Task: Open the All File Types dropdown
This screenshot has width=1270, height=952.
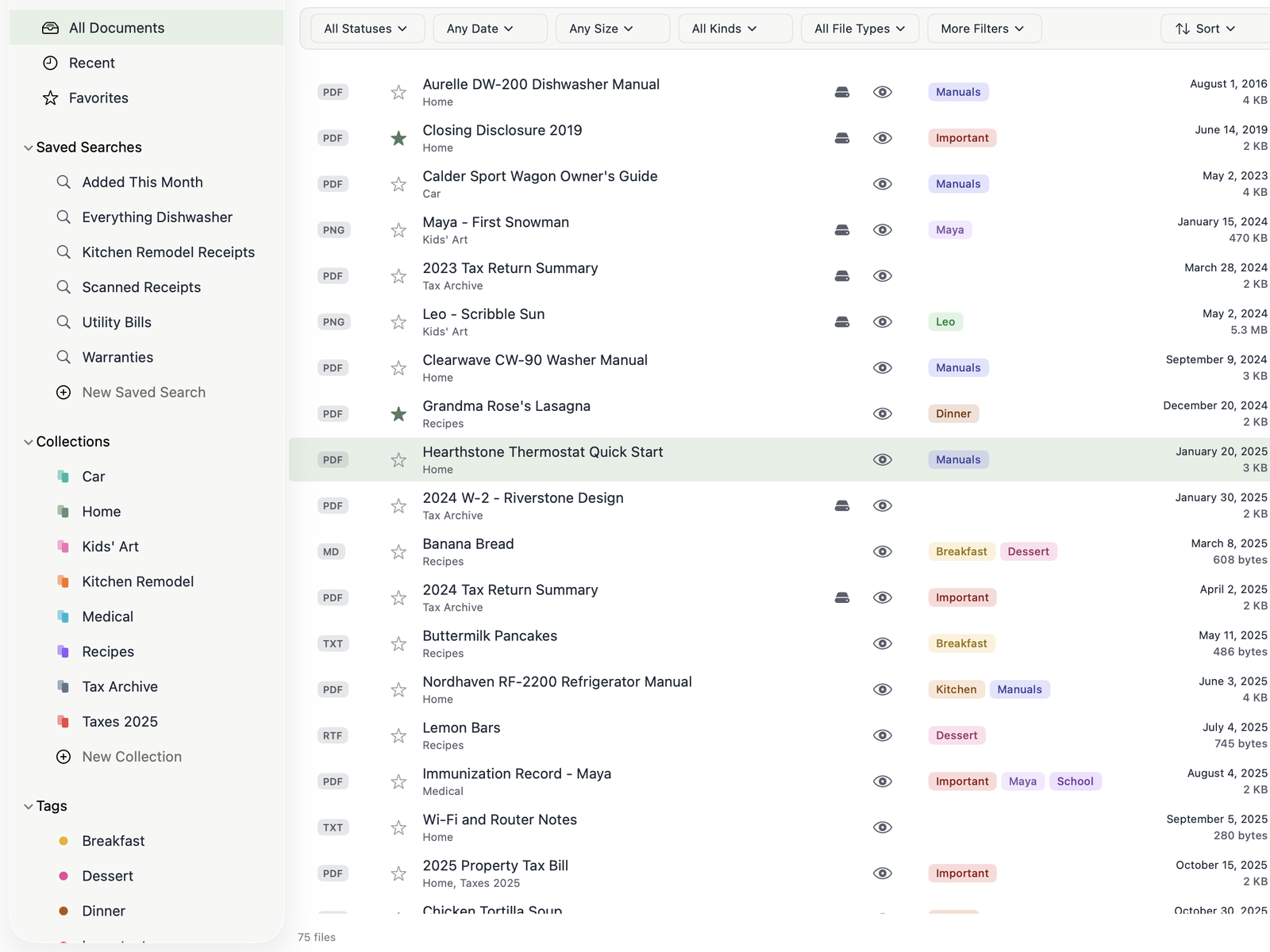Action: tap(860, 29)
